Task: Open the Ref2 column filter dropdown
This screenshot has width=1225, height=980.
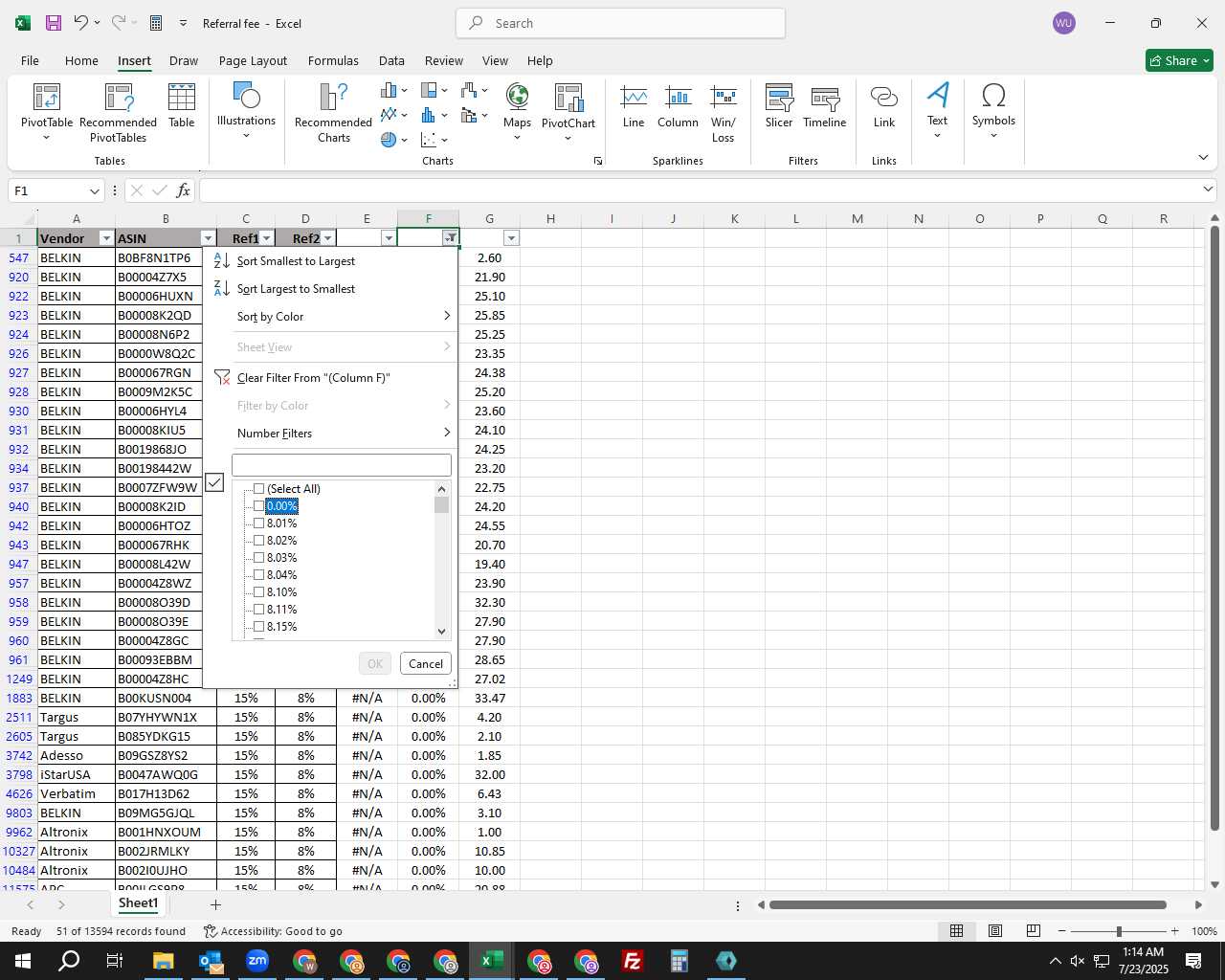Action: pos(328,238)
